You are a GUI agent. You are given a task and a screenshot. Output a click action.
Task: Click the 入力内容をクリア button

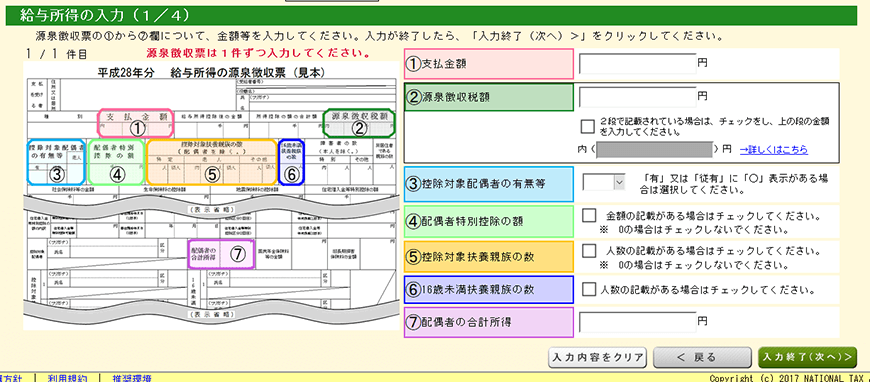(597, 357)
